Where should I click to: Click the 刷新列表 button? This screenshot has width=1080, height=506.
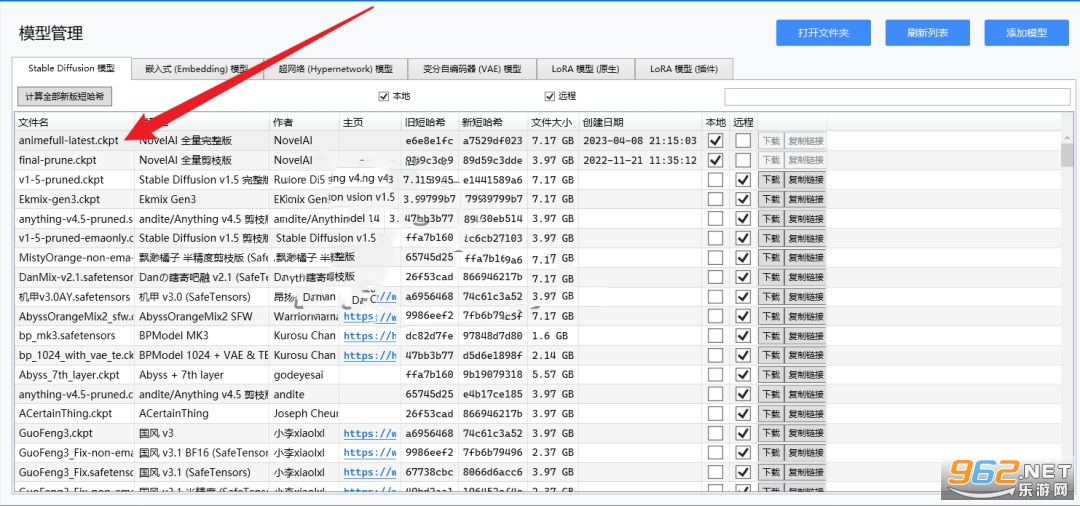coord(927,32)
